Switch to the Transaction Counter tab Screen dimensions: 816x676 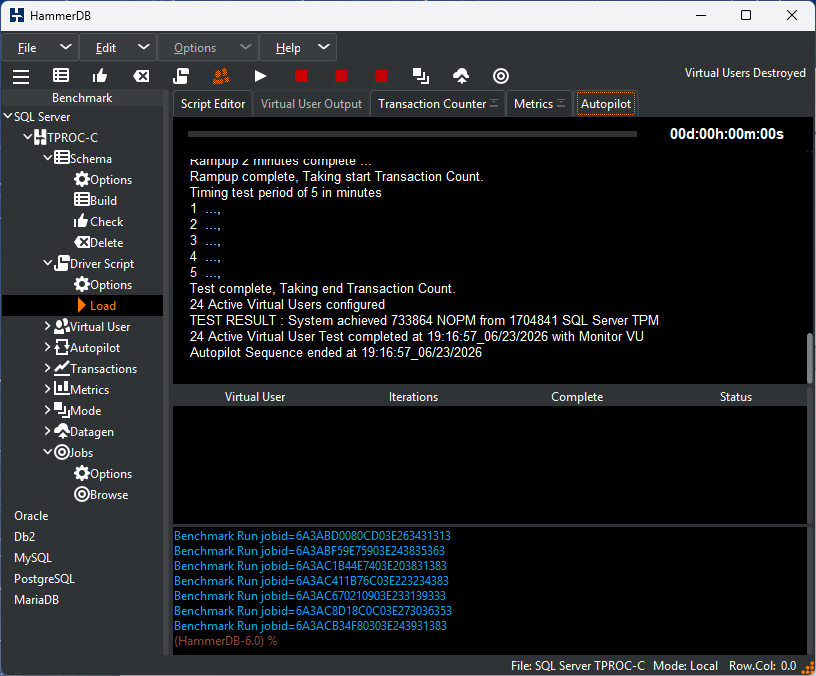pyautogui.click(x=438, y=104)
